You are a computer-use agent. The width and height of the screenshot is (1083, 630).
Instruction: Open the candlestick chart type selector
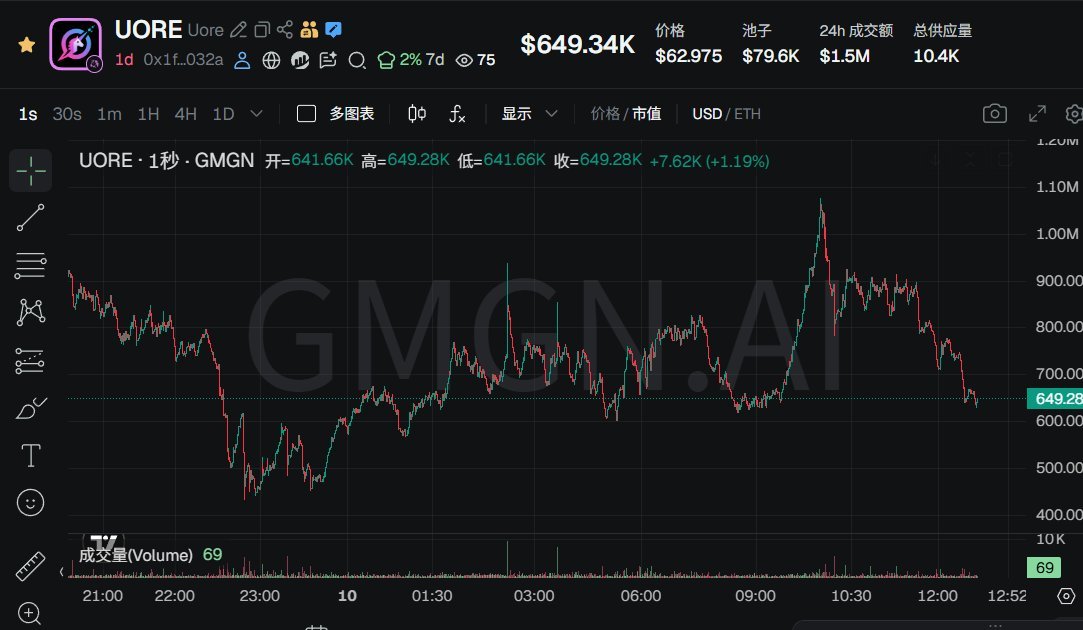[x=416, y=114]
